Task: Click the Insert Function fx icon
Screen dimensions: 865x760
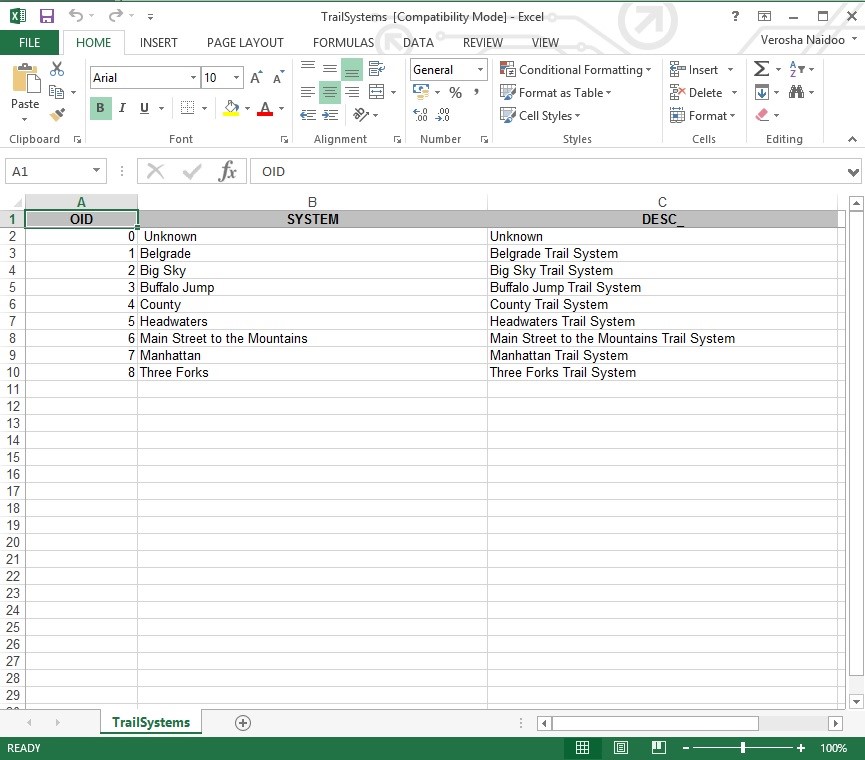Action: [228, 171]
